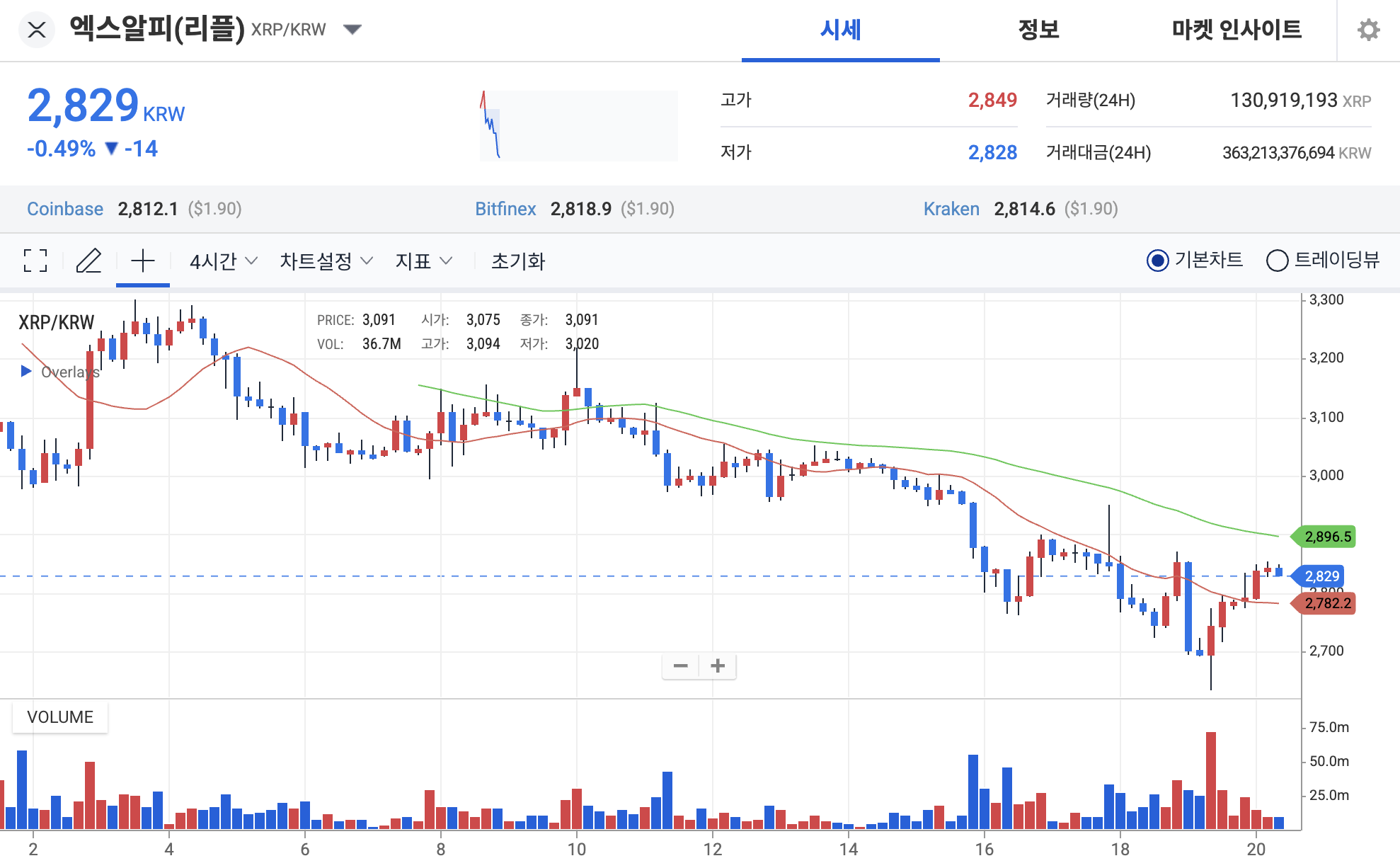Expand the Overlays panel on the chart
Image resolution: width=1400 pixels, height=868 pixels.
[26, 371]
